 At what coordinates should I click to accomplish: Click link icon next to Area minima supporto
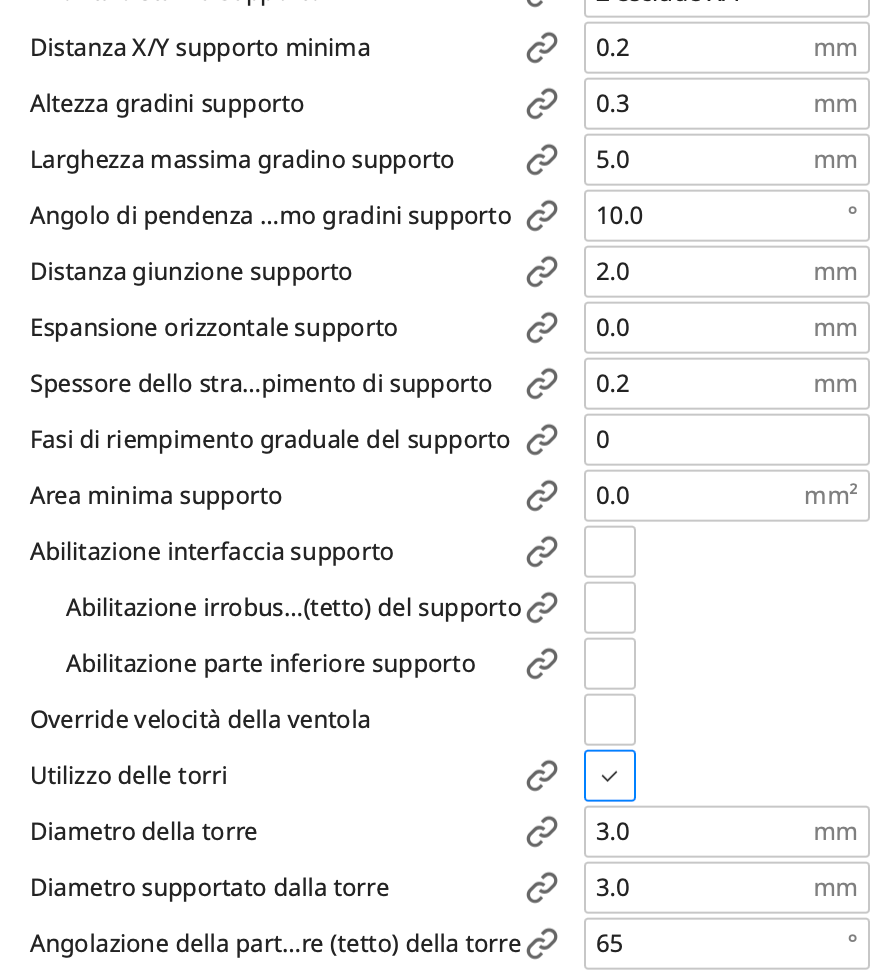click(542, 496)
